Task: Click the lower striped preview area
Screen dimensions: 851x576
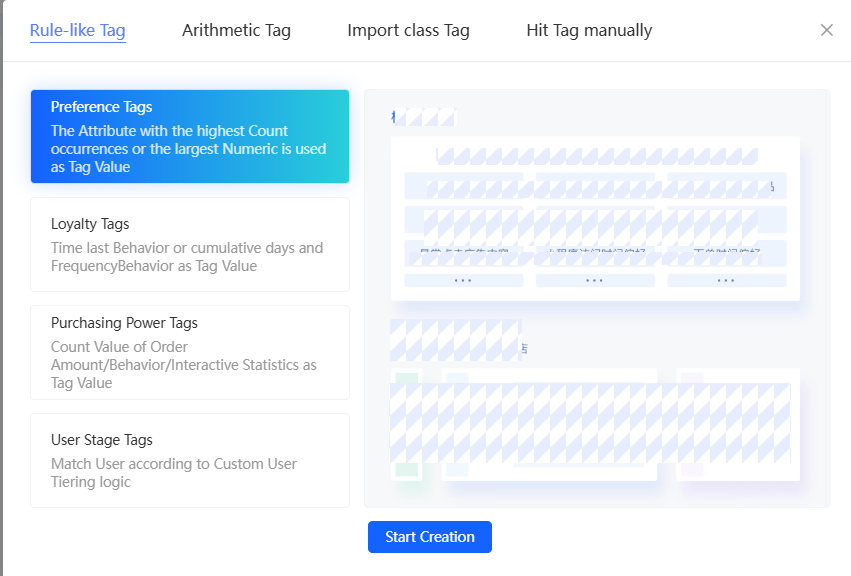Action: coord(590,422)
